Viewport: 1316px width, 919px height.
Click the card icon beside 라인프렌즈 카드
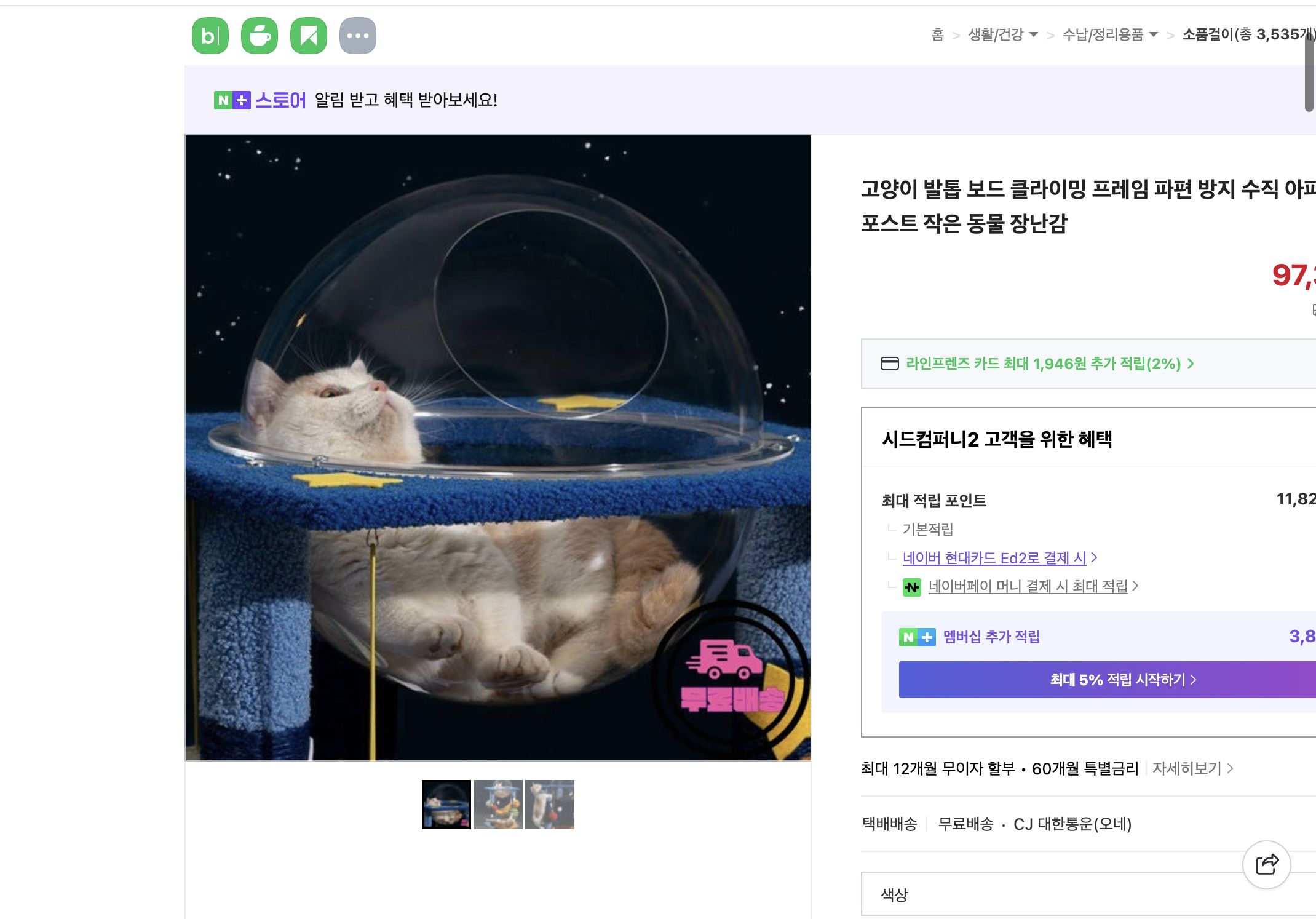tap(889, 364)
